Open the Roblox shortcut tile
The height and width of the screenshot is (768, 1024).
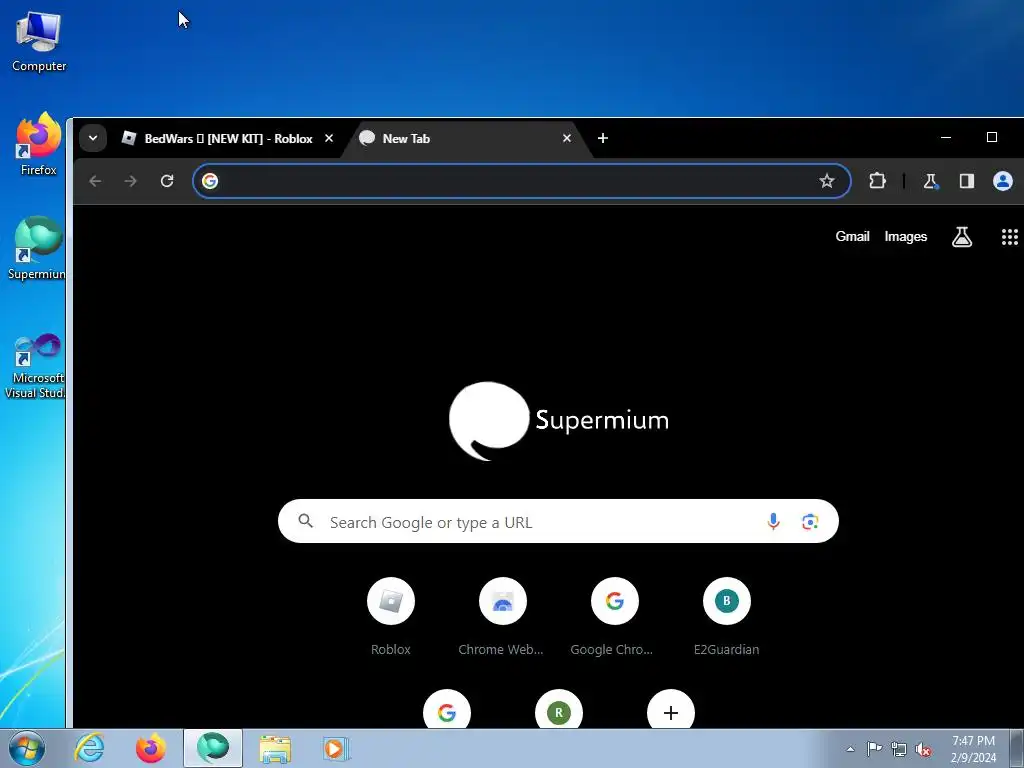(391, 618)
